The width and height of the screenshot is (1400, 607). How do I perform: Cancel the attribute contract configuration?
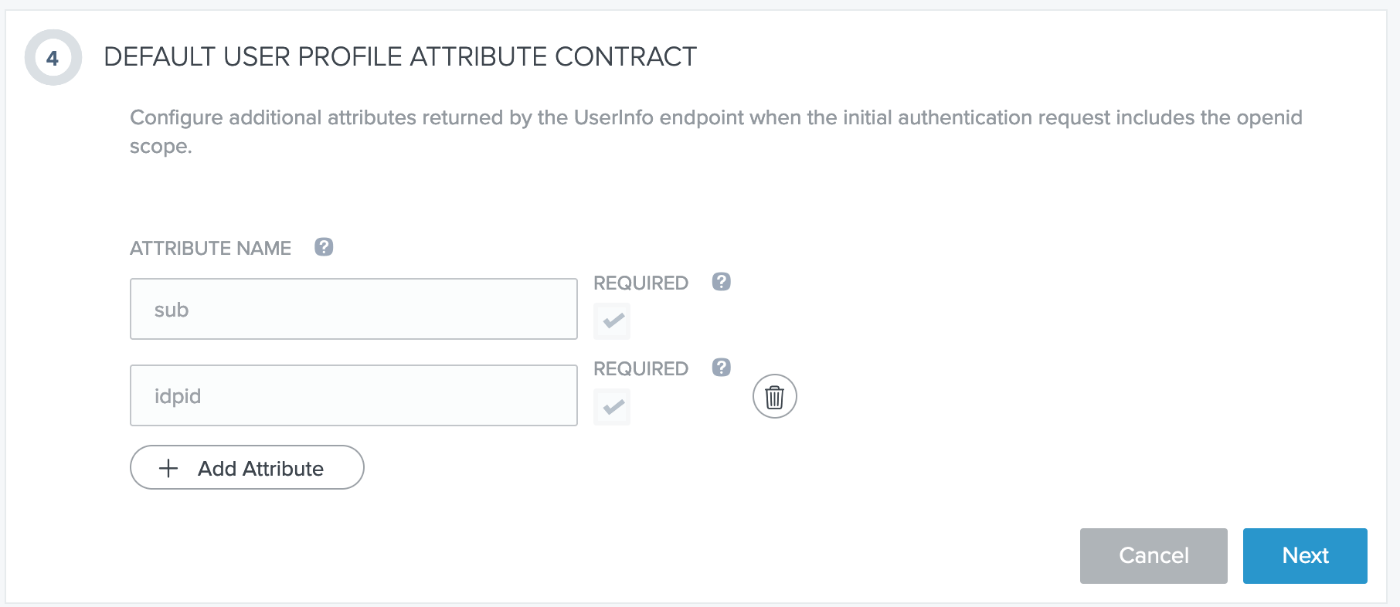click(1153, 556)
